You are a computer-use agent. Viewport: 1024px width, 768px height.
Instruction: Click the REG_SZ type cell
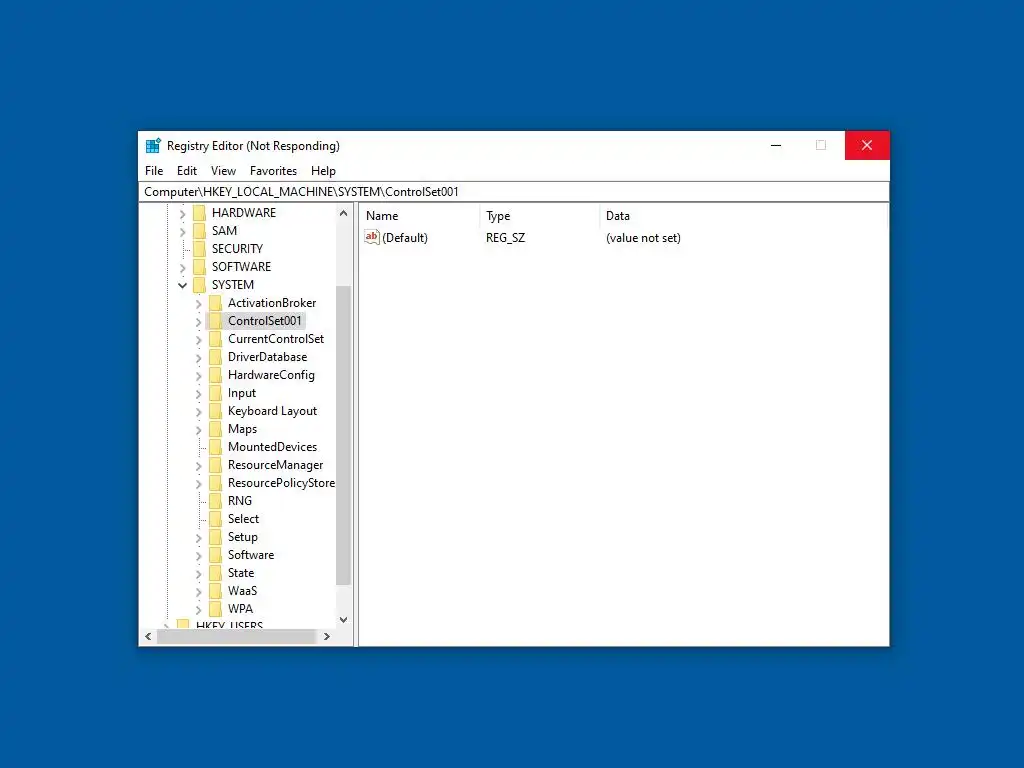[505, 238]
